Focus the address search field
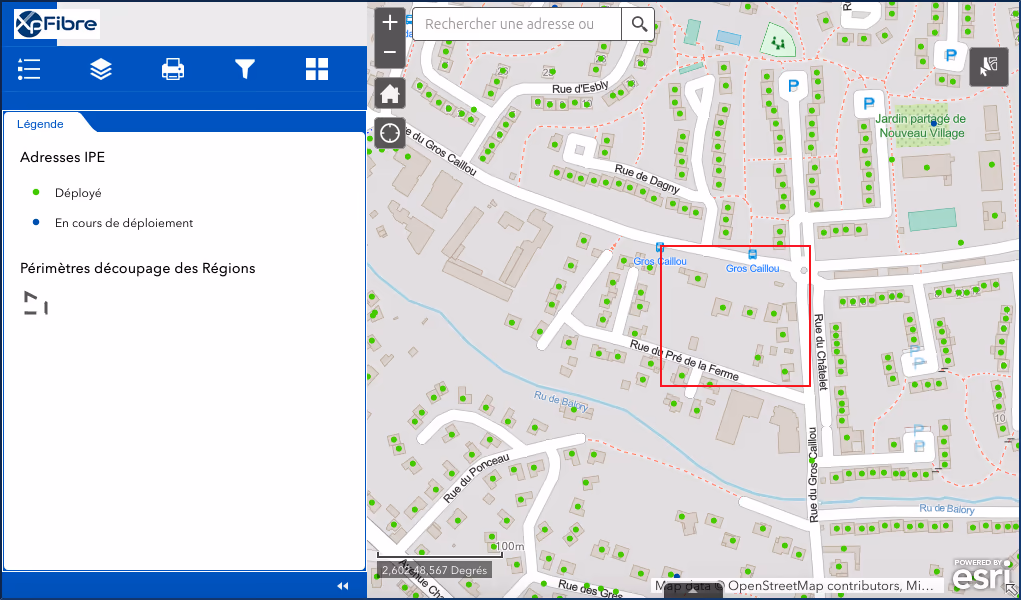Viewport: 1021px width, 600px height. (517, 24)
